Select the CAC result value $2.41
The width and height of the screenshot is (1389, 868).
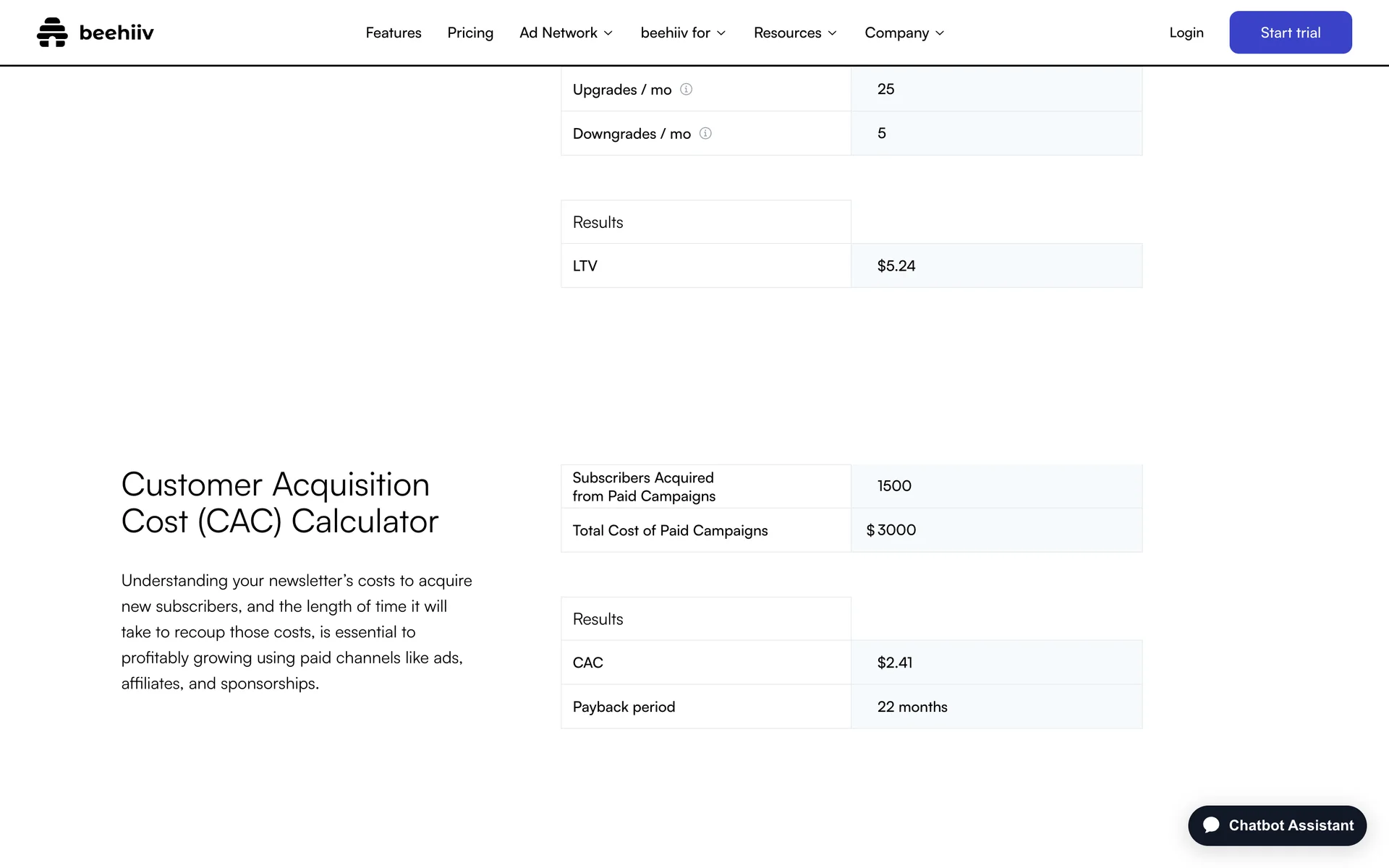pos(894,663)
